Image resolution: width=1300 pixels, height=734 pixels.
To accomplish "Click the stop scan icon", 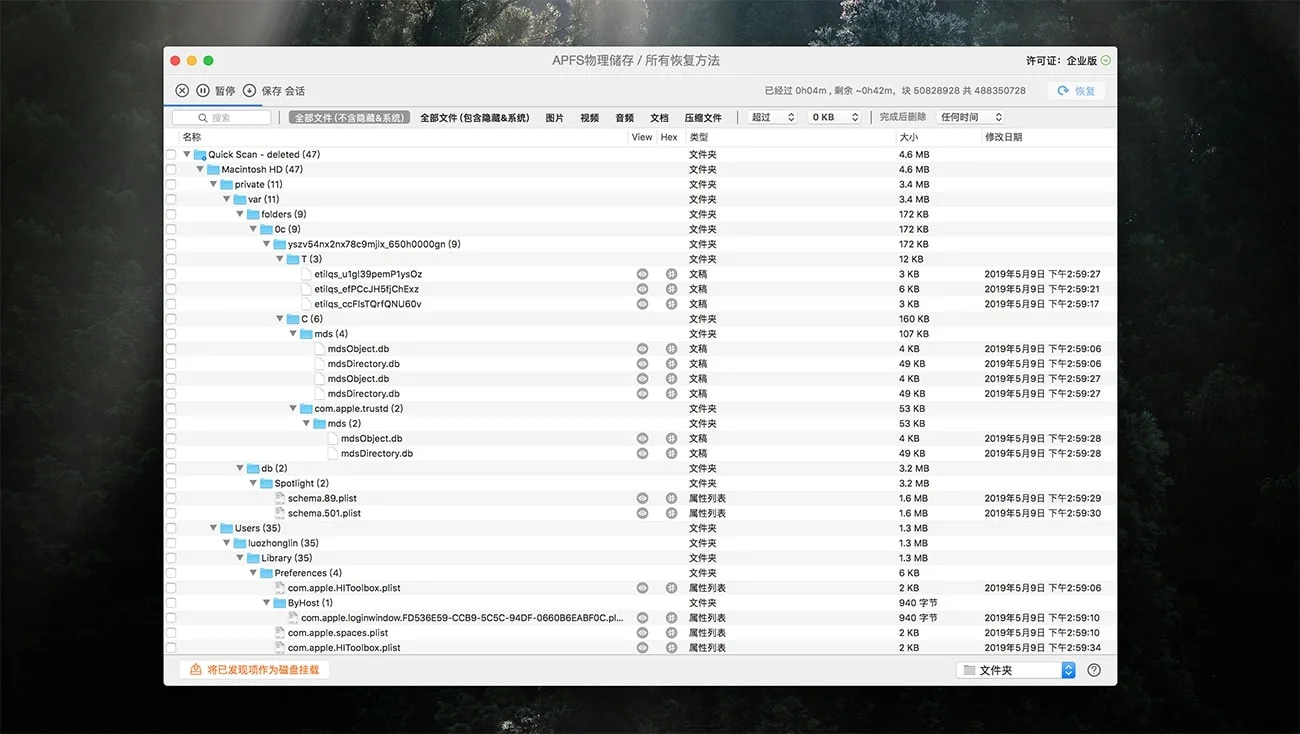I will pos(181,90).
